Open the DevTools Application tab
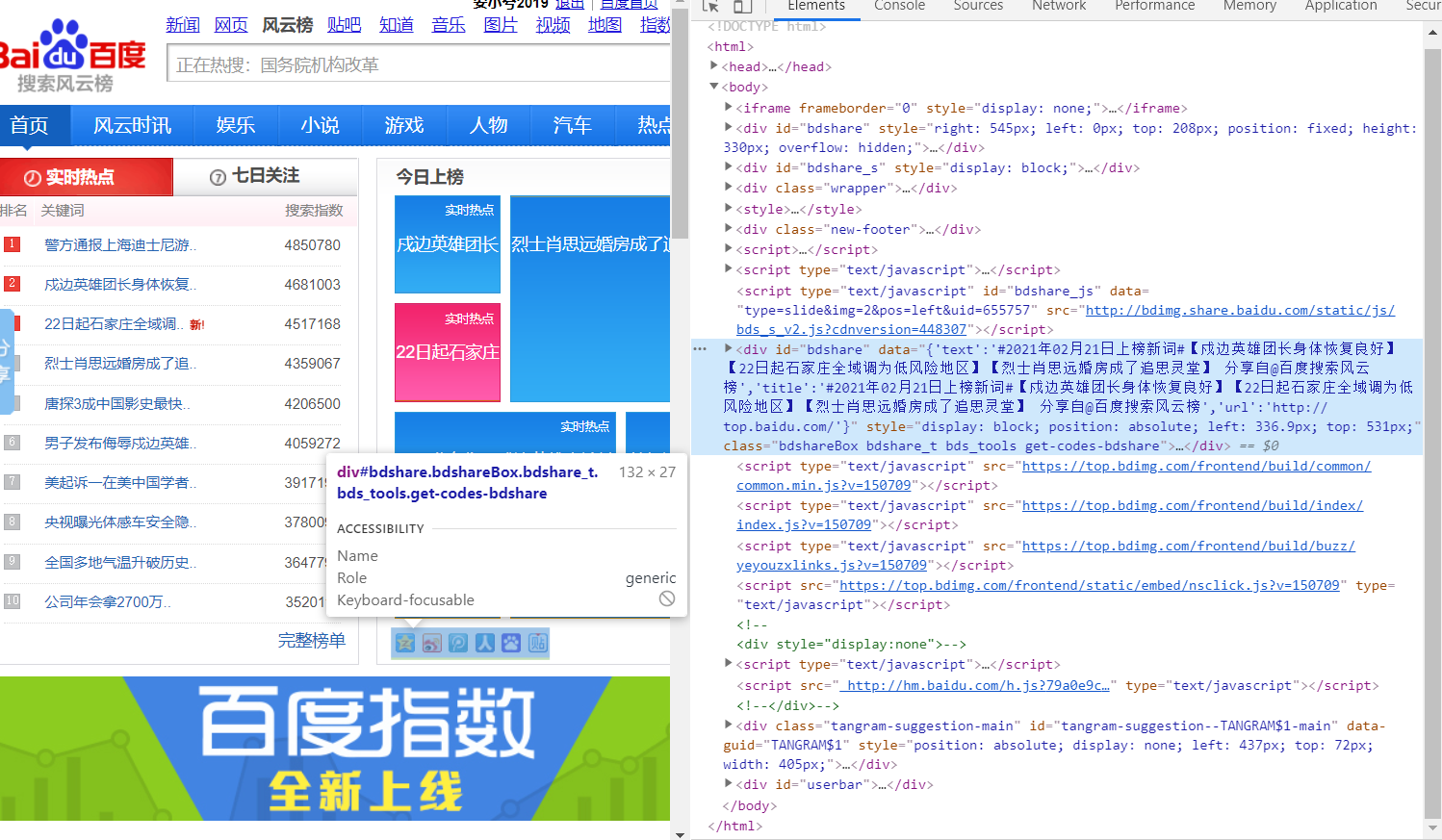 [1340, 6]
